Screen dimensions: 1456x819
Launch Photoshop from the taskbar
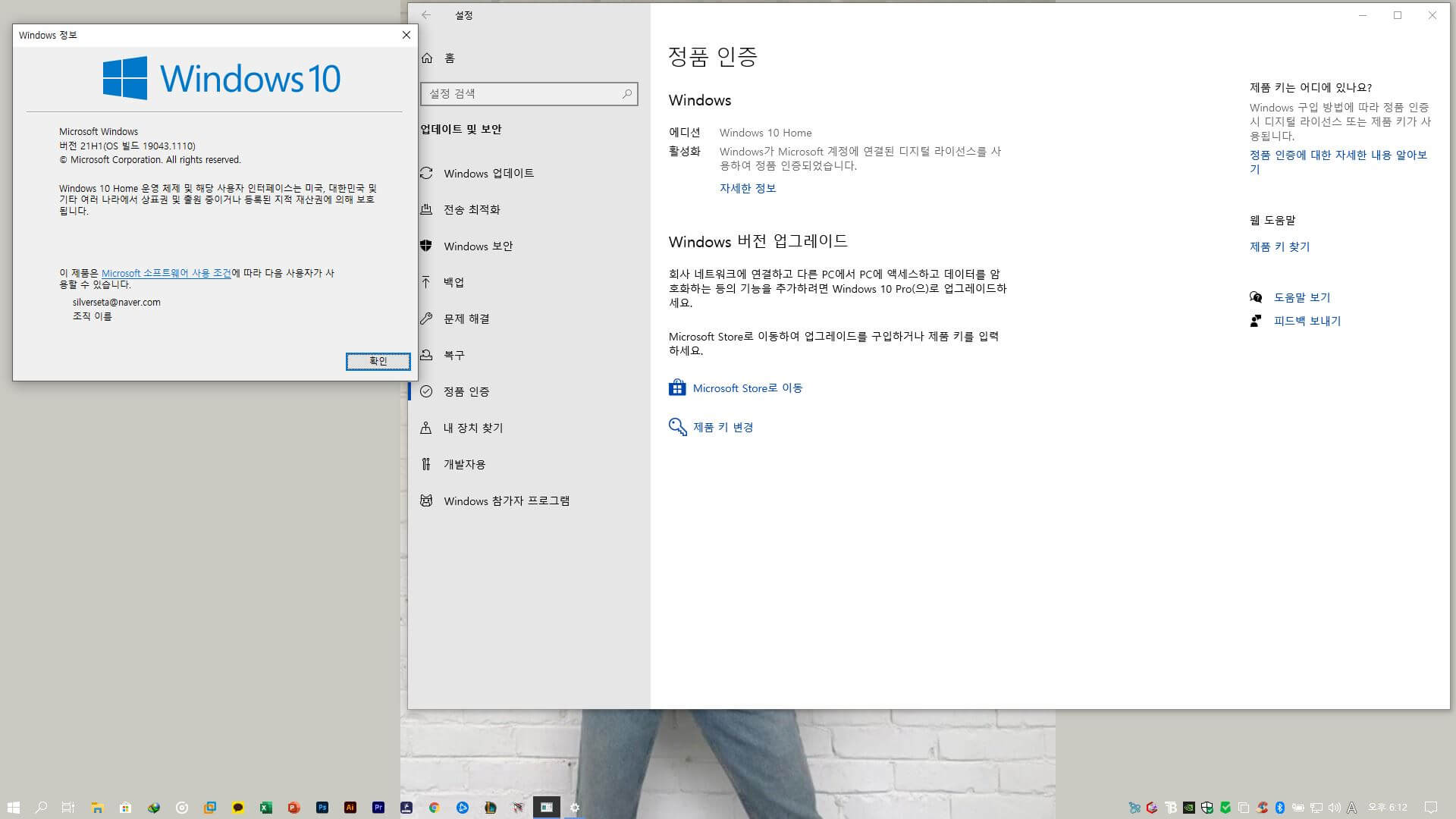322,808
